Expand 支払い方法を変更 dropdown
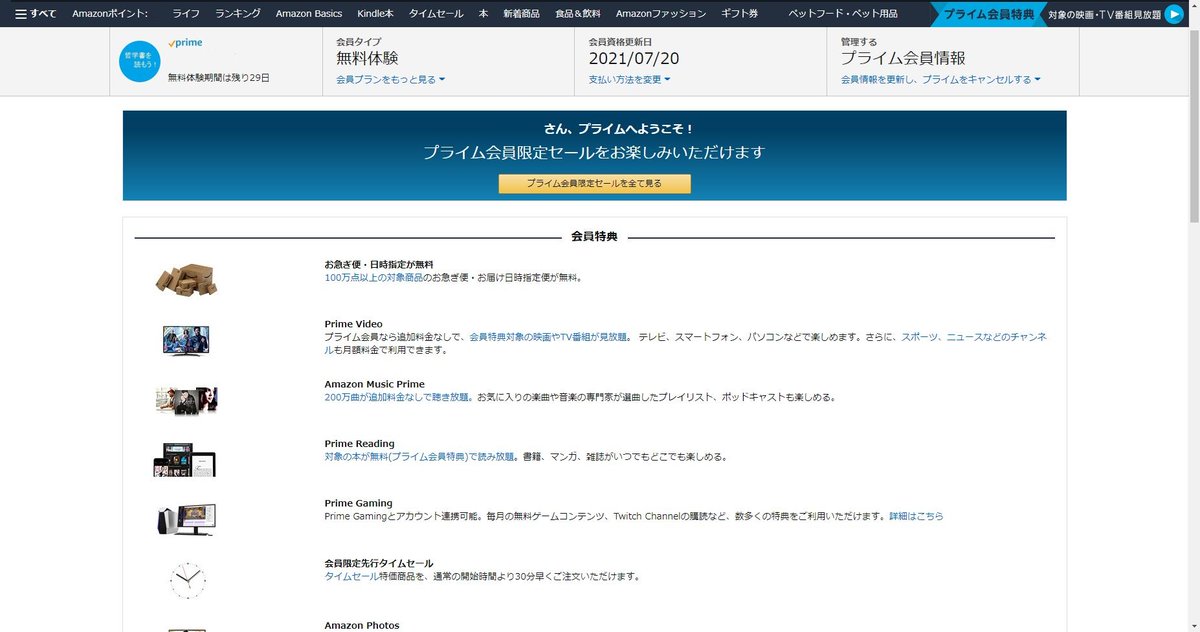 coord(629,79)
